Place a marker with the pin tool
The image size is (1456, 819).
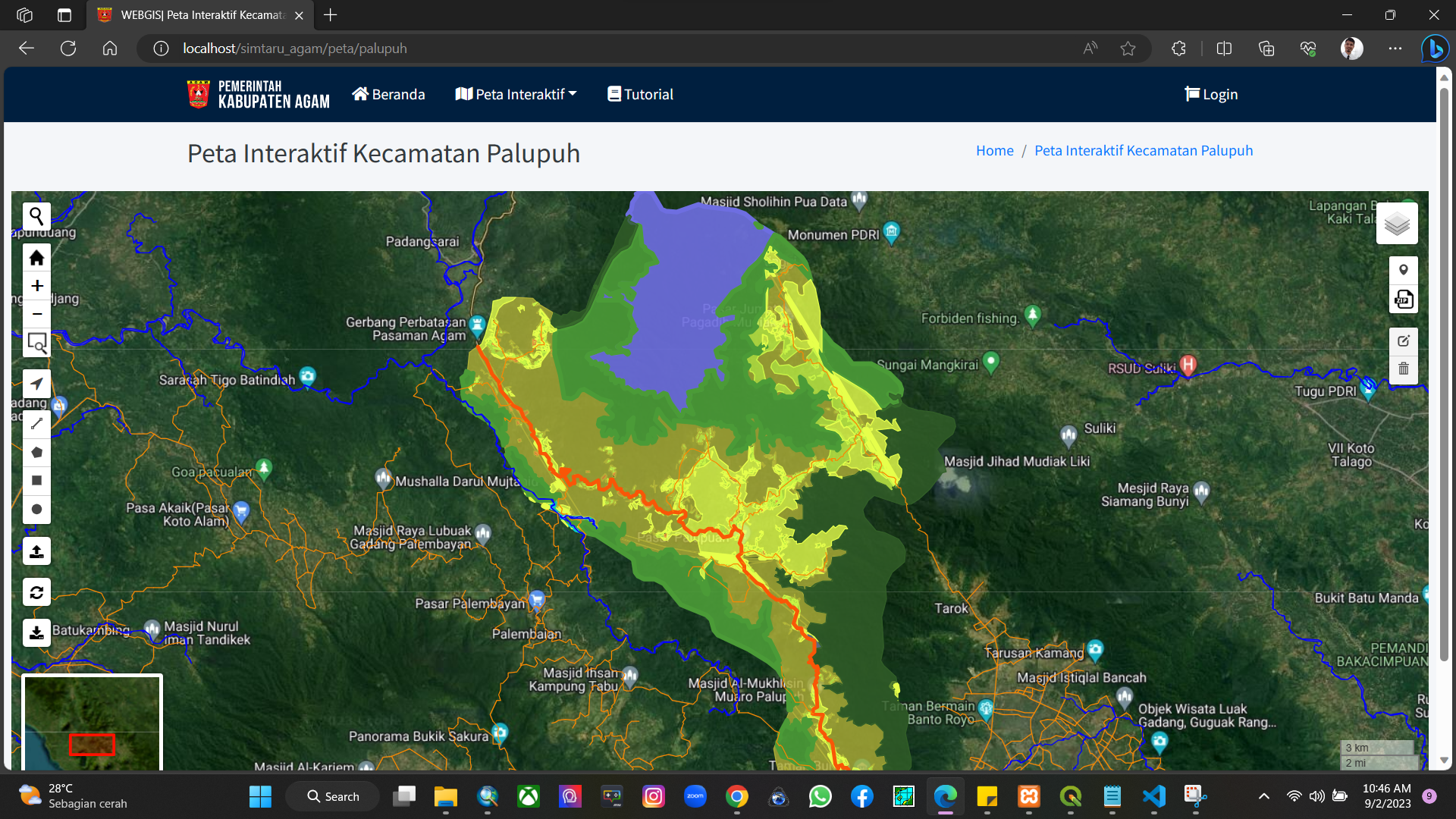[1404, 271]
